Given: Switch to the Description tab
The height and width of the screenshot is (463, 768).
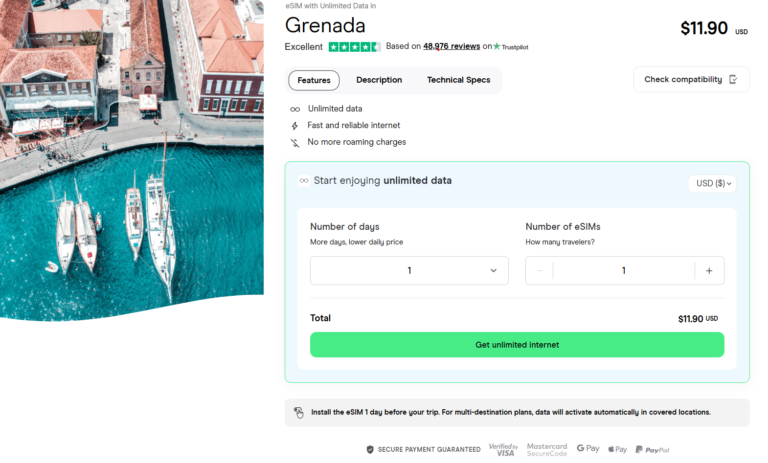Looking at the screenshot, I should coord(379,80).
